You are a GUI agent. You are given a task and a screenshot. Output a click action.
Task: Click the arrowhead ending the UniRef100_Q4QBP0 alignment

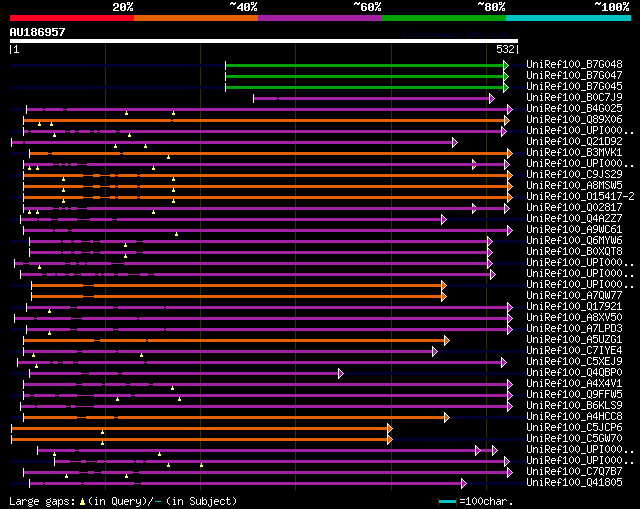pos(341,373)
